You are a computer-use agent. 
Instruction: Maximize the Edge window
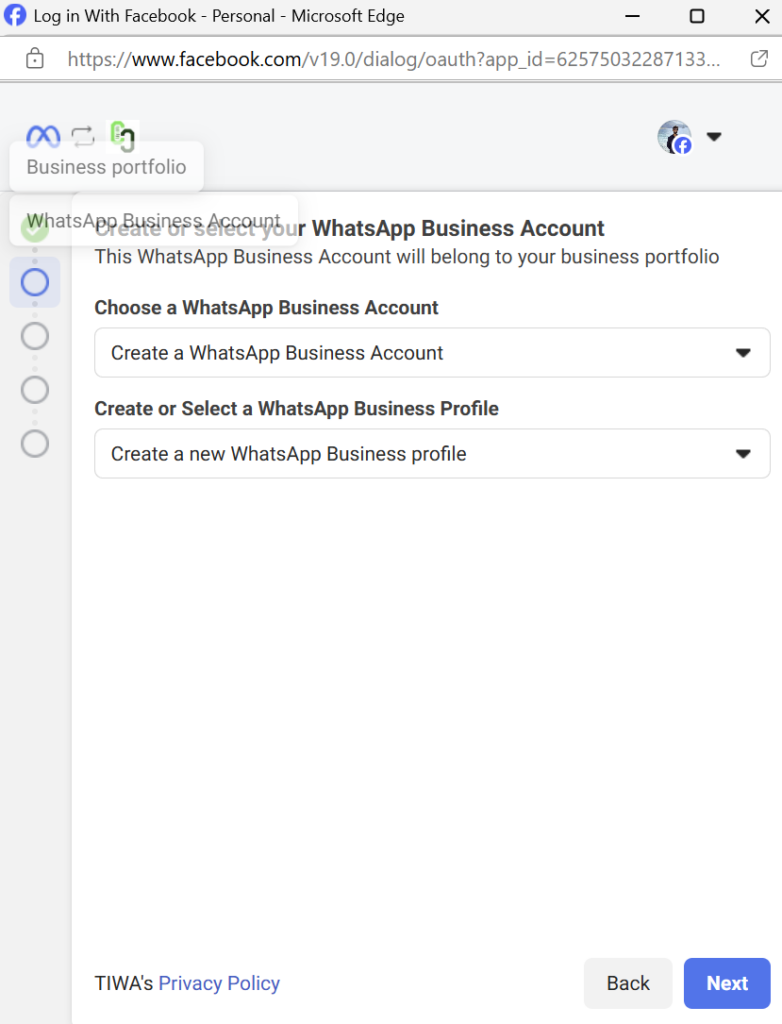697,16
